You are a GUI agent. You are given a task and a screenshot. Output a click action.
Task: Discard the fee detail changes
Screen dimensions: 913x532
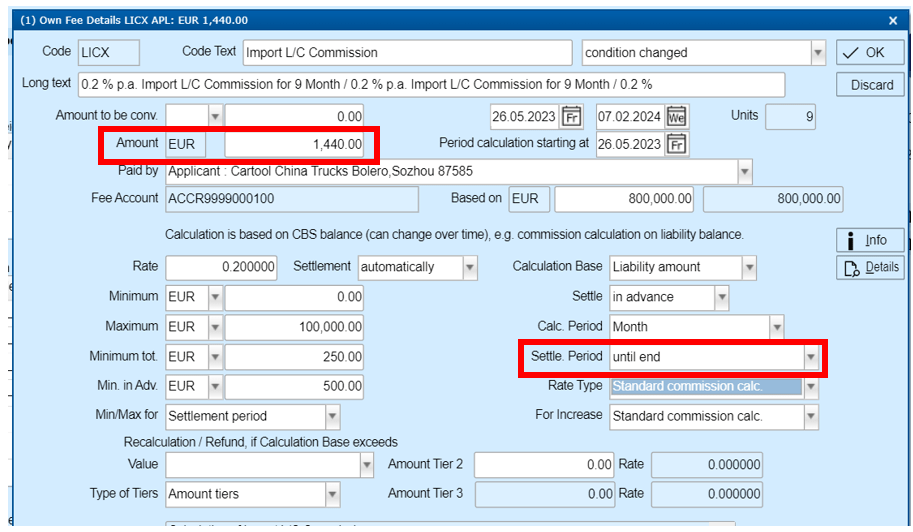click(x=870, y=85)
